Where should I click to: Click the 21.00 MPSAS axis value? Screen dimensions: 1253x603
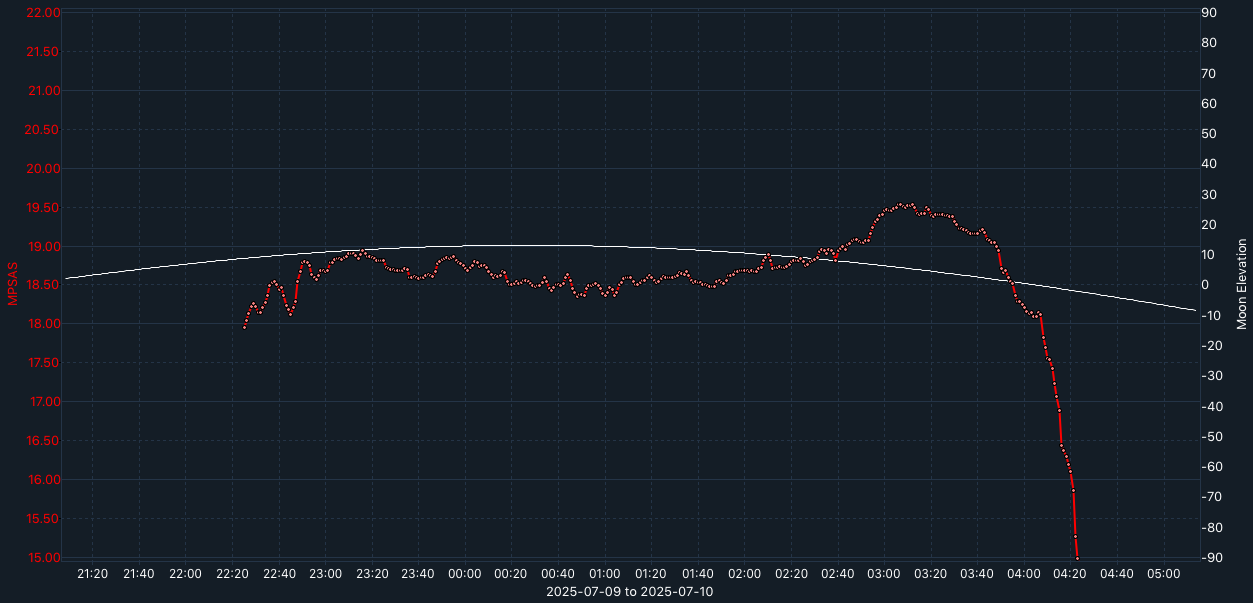point(43,91)
